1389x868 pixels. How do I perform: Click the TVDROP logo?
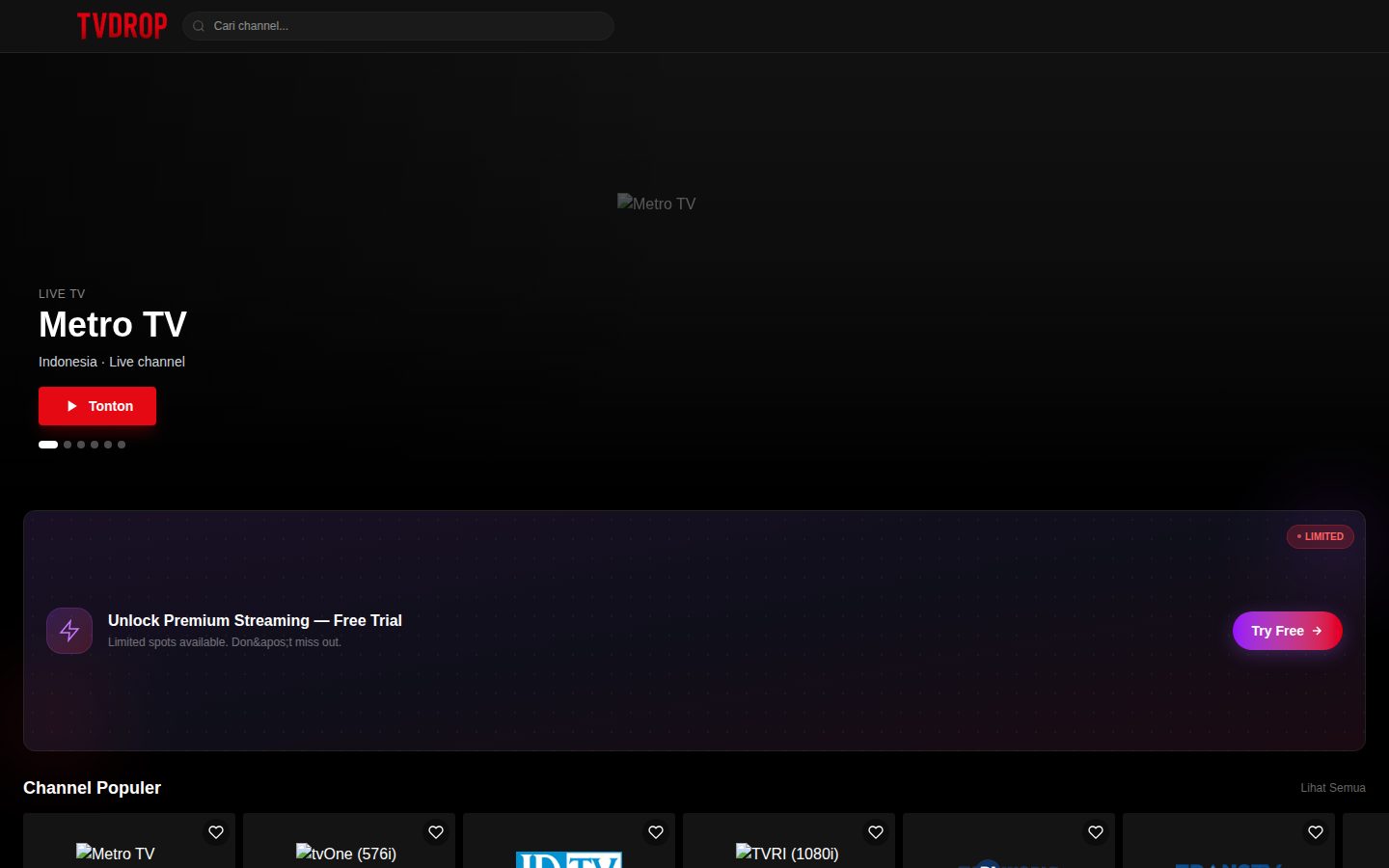(122, 26)
